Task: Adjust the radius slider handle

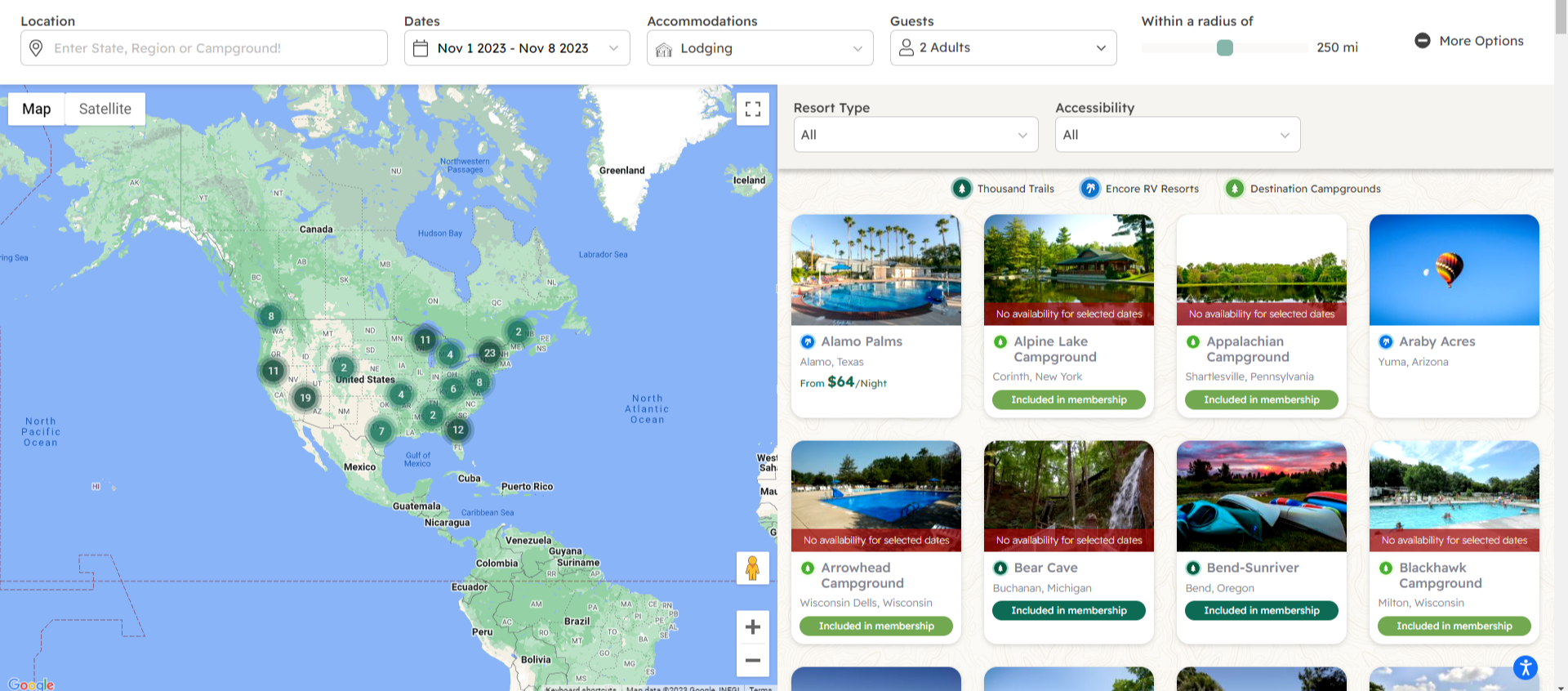Action: [x=1224, y=48]
